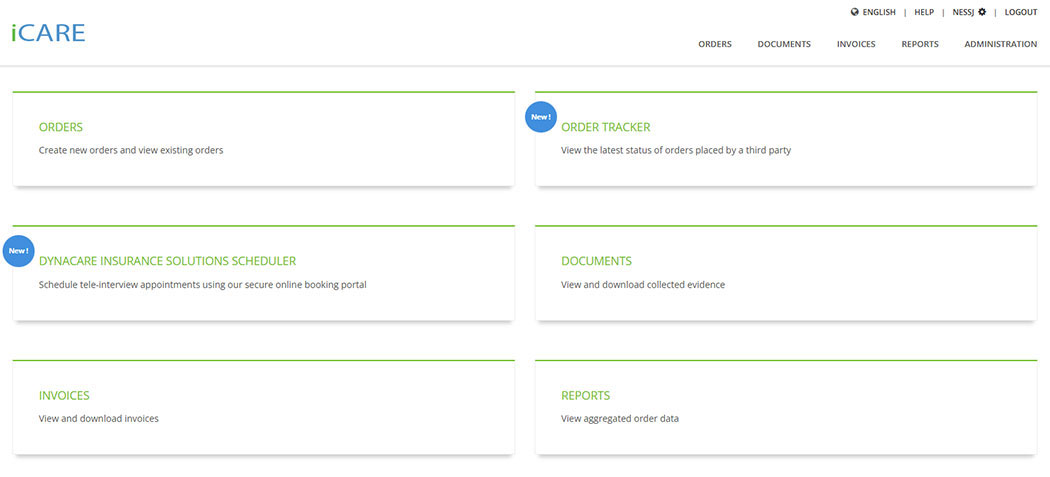Select the INVOICES card to view invoices
The height and width of the screenshot is (477, 1050).
63,395
